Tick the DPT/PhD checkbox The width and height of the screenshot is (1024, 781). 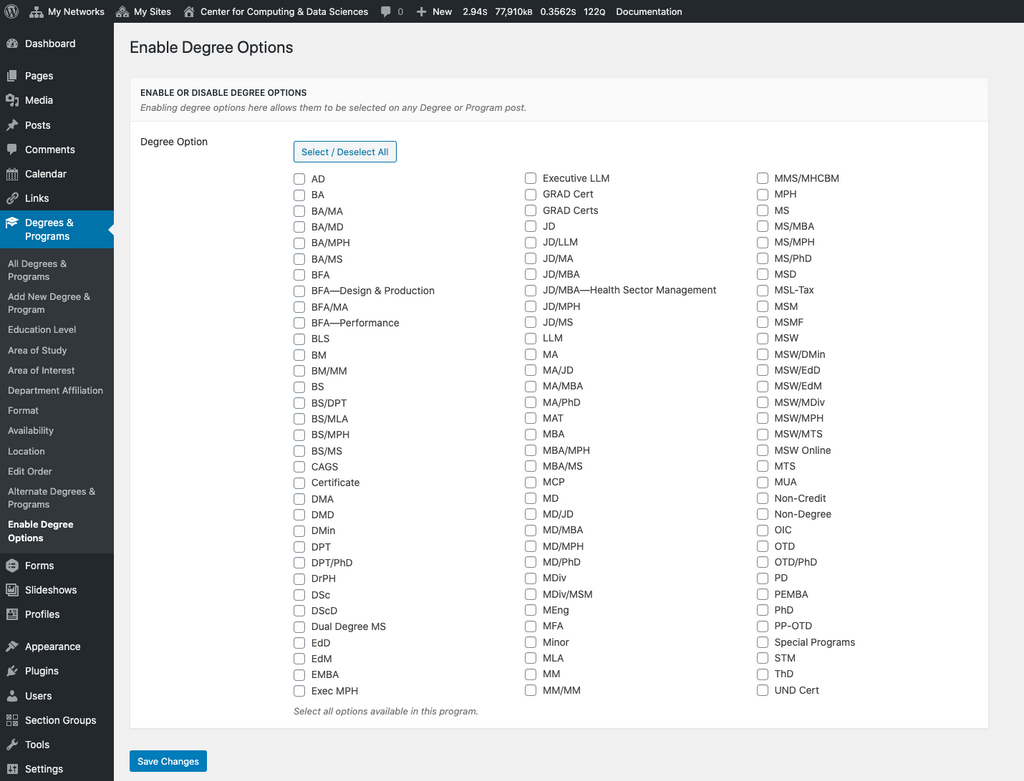click(x=299, y=563)
